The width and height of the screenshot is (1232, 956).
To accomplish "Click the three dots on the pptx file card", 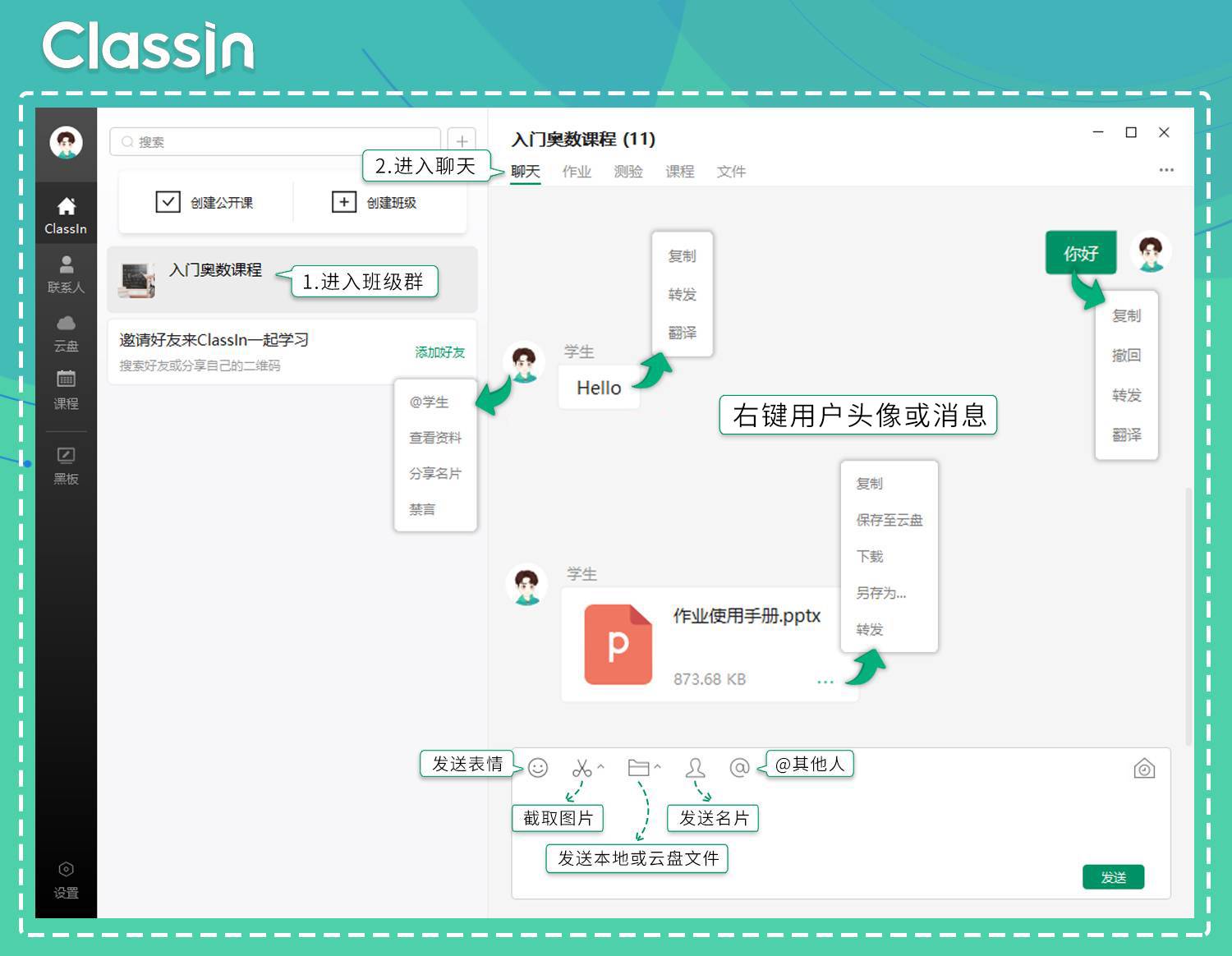I will [825, 682].
